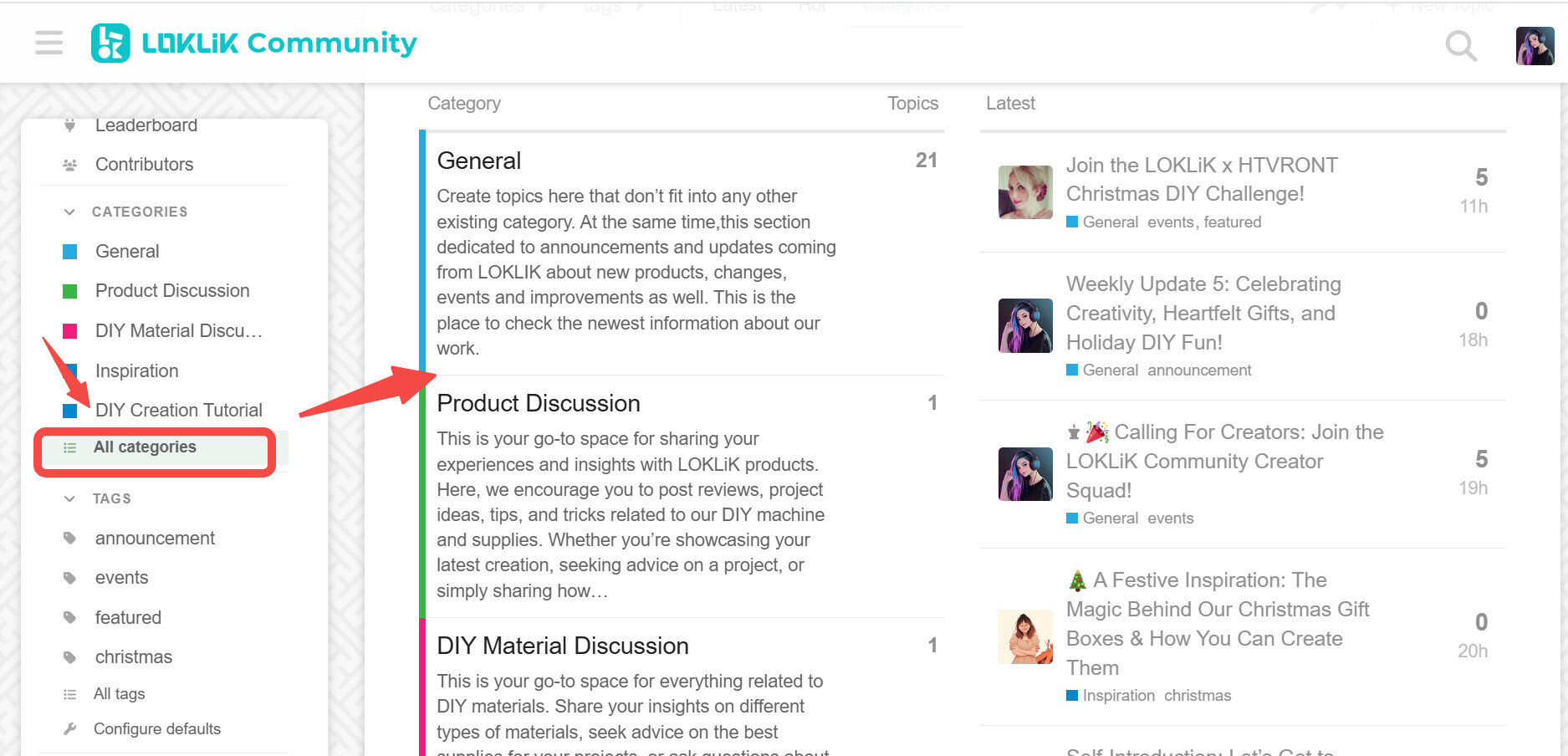Collapse the TAGS section chevron
Screen dimensions: 1568x756
(69, 498)
